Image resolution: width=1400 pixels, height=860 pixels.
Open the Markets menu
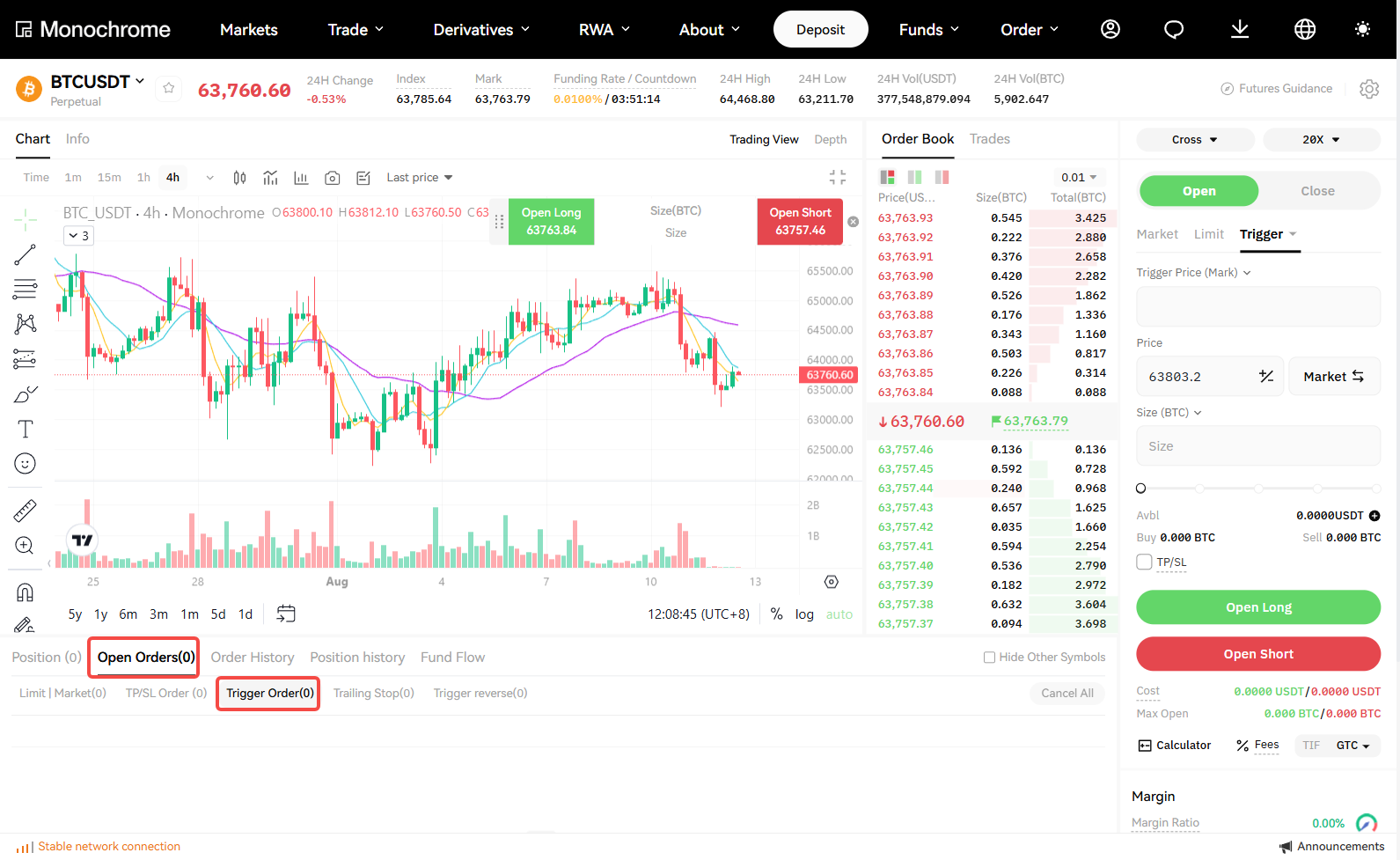(249, 29)
